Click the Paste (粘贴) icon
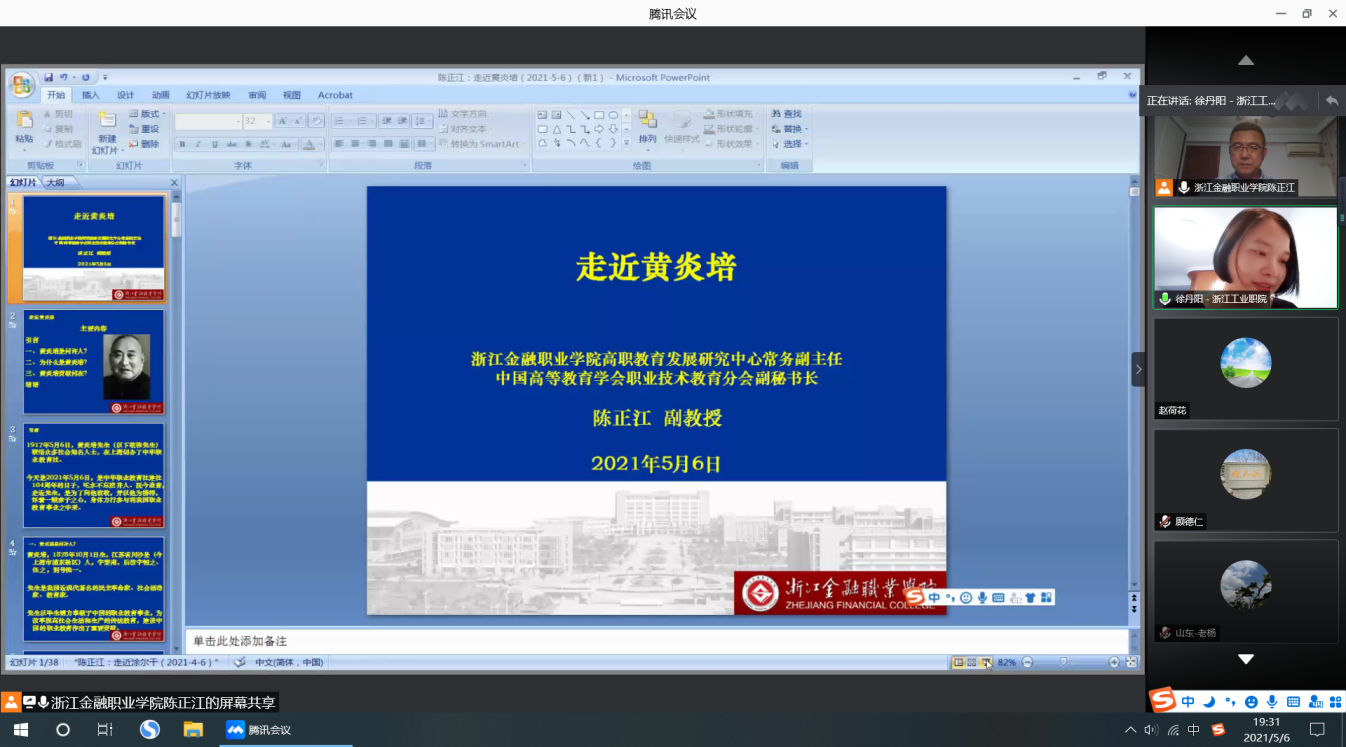 (x=24, y=121)
